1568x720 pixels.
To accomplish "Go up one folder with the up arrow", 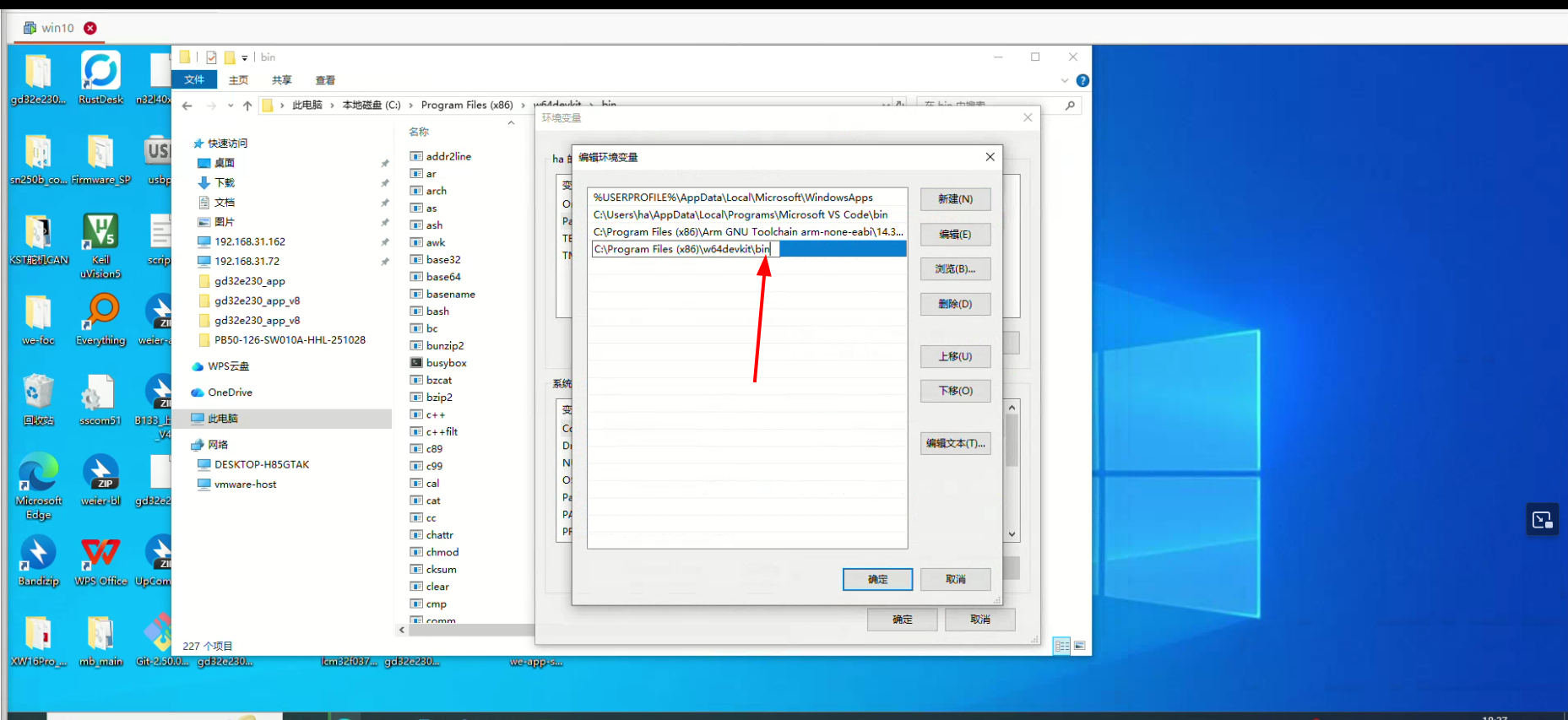I will [x=247, y=106].
